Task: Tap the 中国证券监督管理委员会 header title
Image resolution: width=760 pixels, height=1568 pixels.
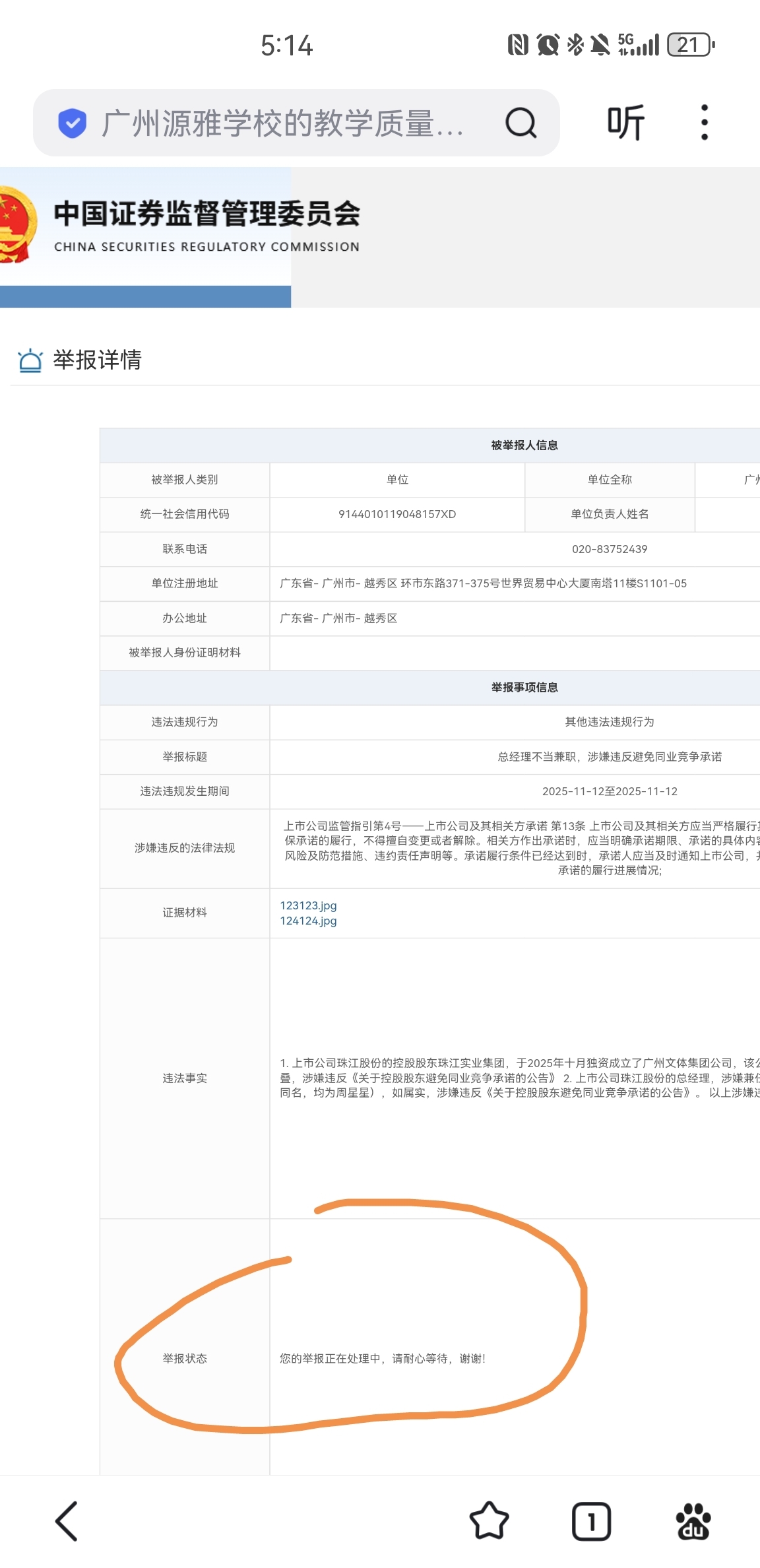Action: pos(207,213)
